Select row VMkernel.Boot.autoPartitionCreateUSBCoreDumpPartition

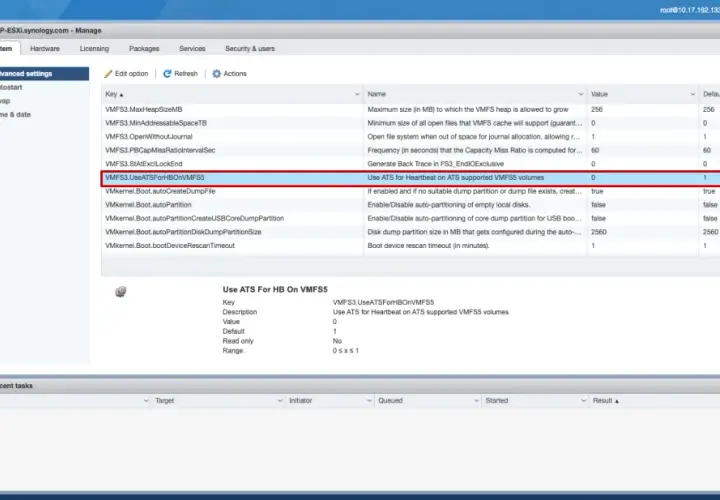coord(411,219)
